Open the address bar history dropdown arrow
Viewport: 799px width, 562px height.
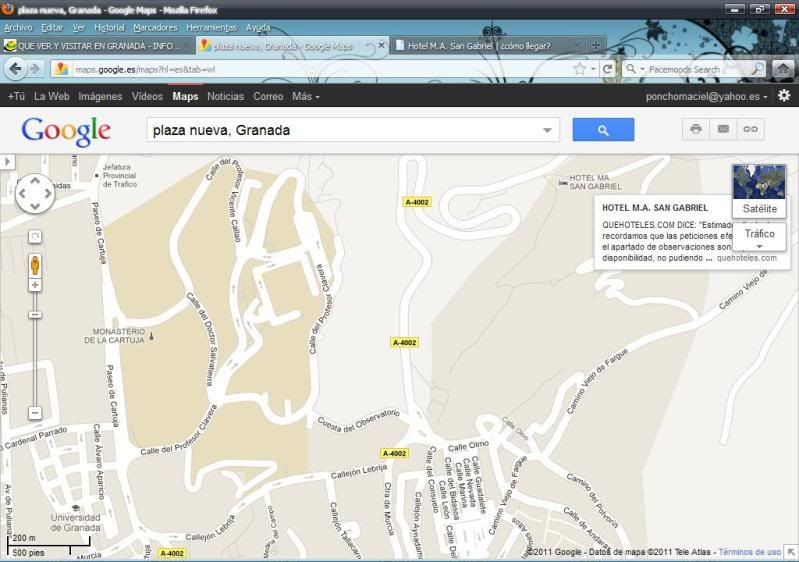(x=594, y=69)
